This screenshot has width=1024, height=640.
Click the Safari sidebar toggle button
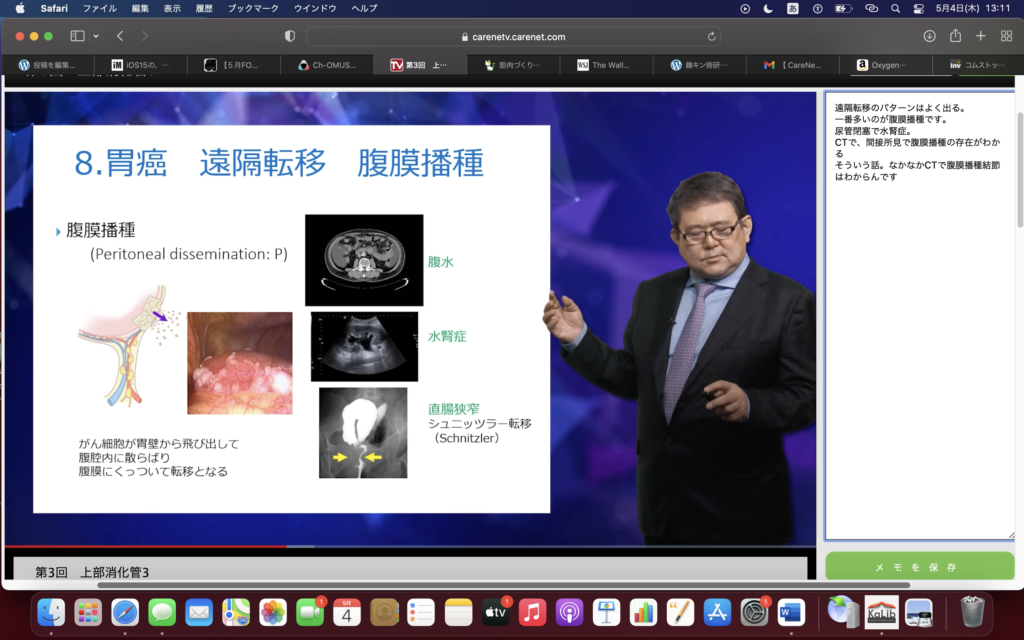pos(77,36)
